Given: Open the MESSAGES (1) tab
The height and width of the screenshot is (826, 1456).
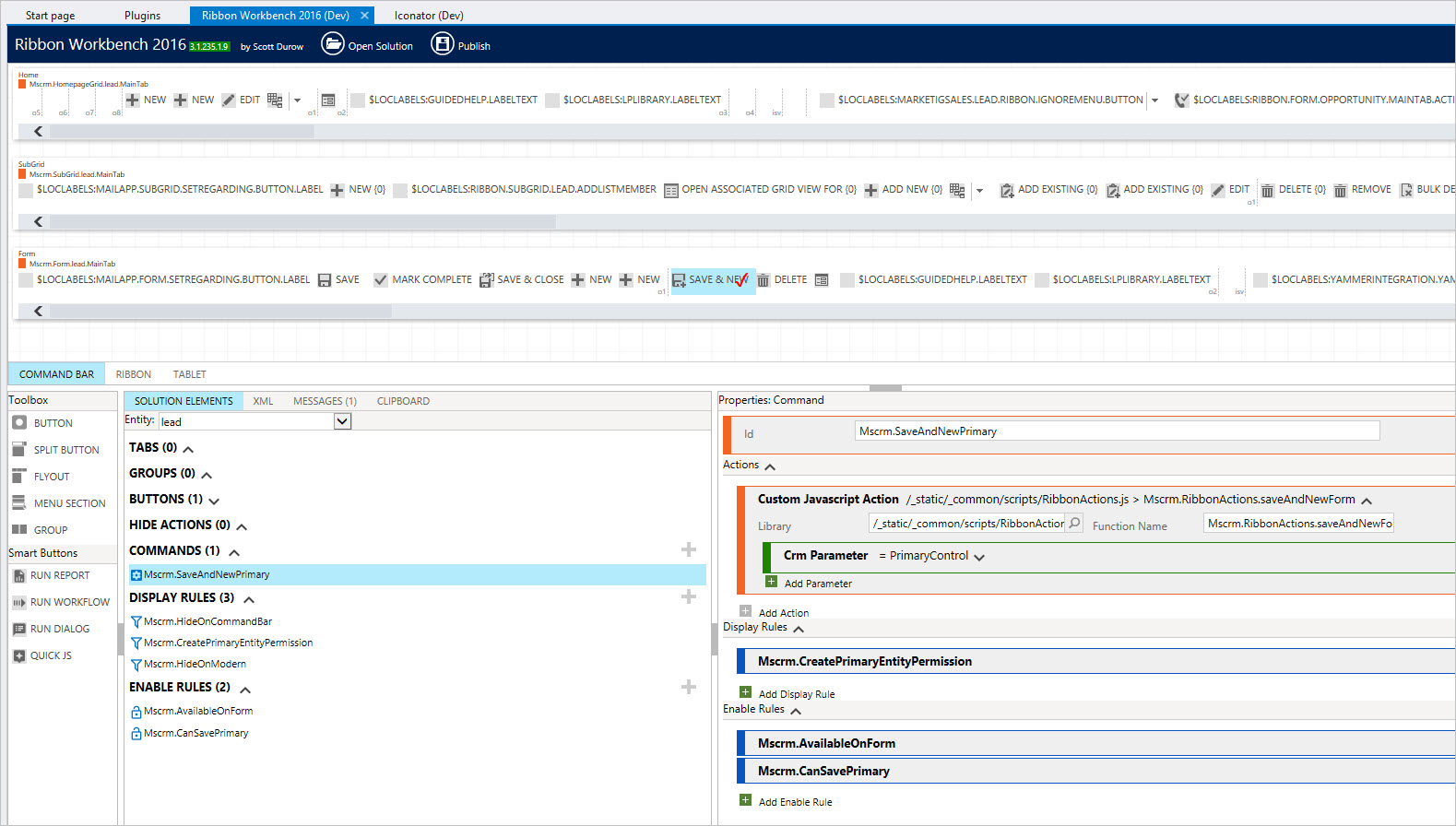Looking at the screenshot, I should (325, 401).
